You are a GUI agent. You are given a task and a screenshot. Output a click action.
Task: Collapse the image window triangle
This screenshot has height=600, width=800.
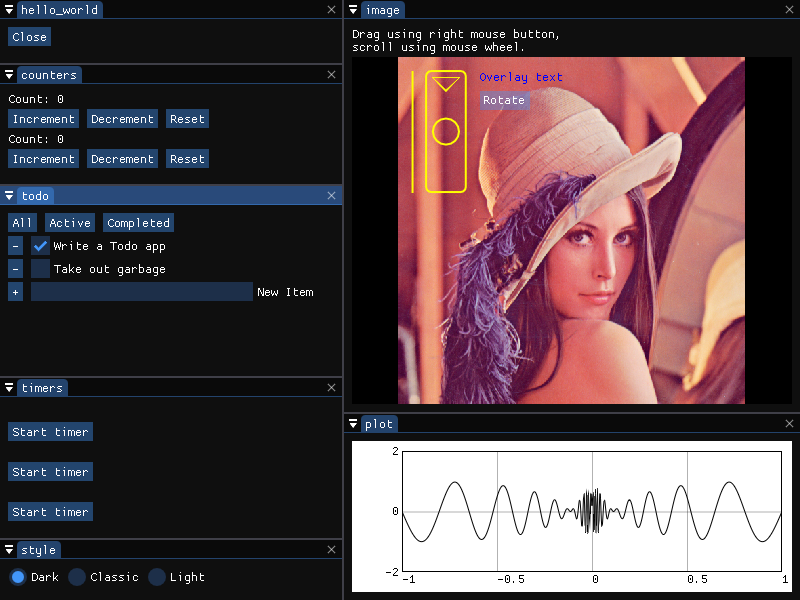click(353, 10)
